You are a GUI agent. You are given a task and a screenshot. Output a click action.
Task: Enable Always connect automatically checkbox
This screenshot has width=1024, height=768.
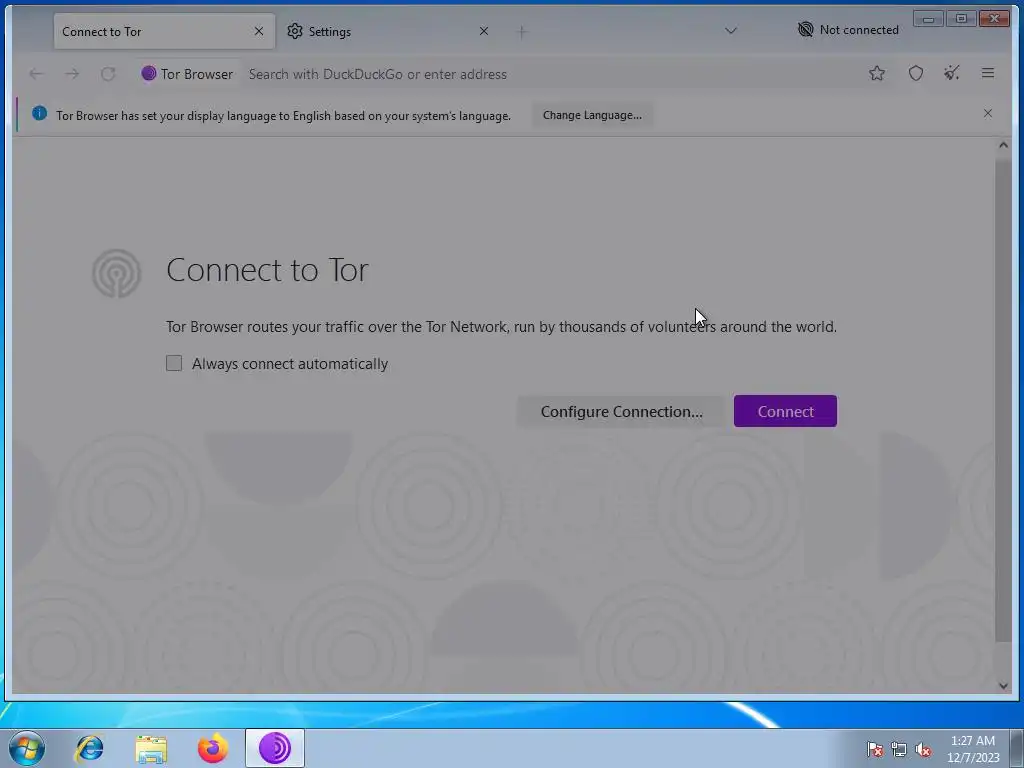pos(174,363)
